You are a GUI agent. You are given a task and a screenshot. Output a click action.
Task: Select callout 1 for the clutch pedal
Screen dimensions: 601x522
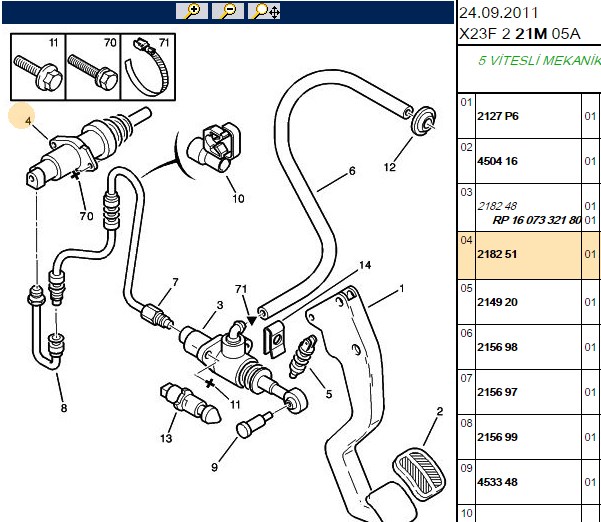(402, 288)
